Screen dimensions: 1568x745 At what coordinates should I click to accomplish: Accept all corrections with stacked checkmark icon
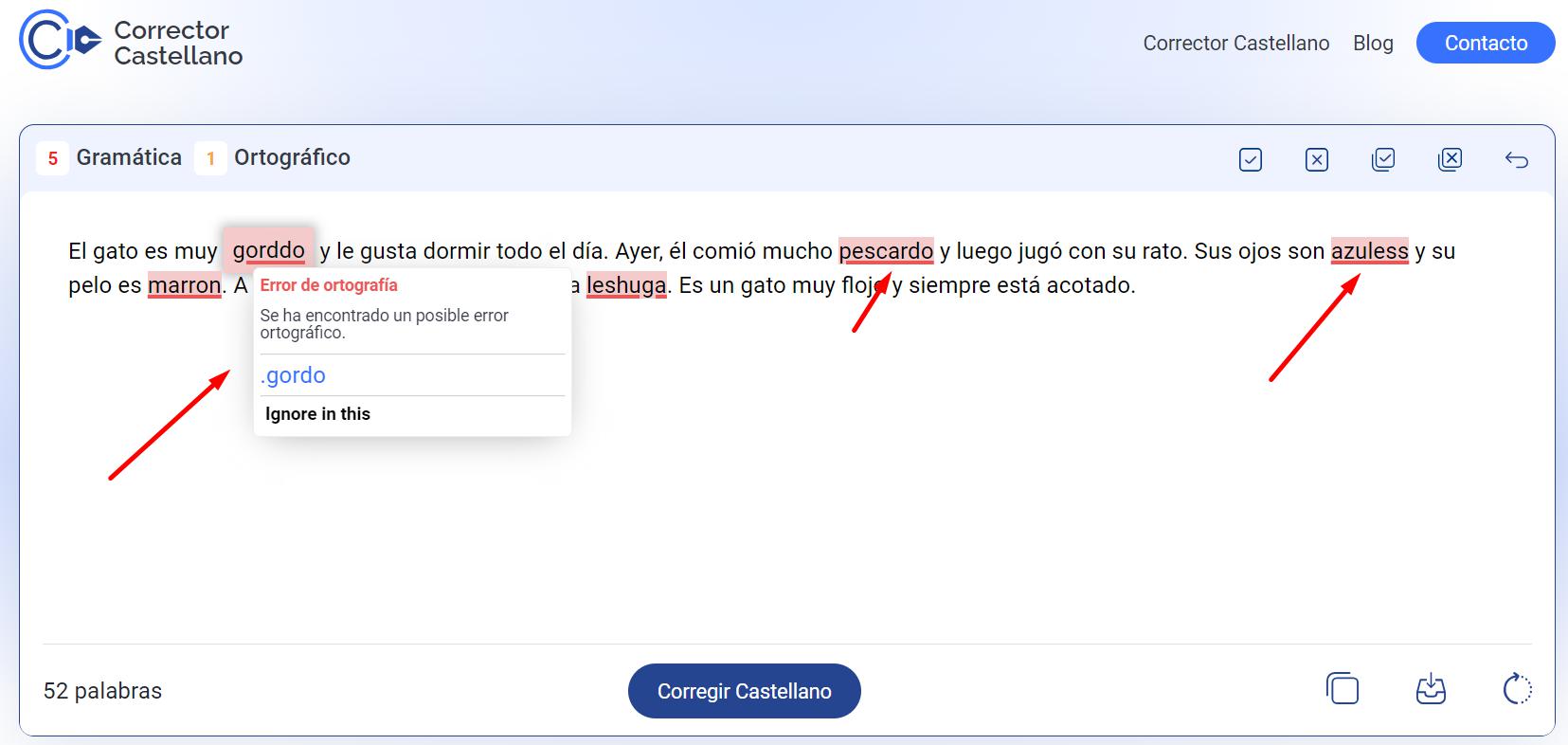1382,159
